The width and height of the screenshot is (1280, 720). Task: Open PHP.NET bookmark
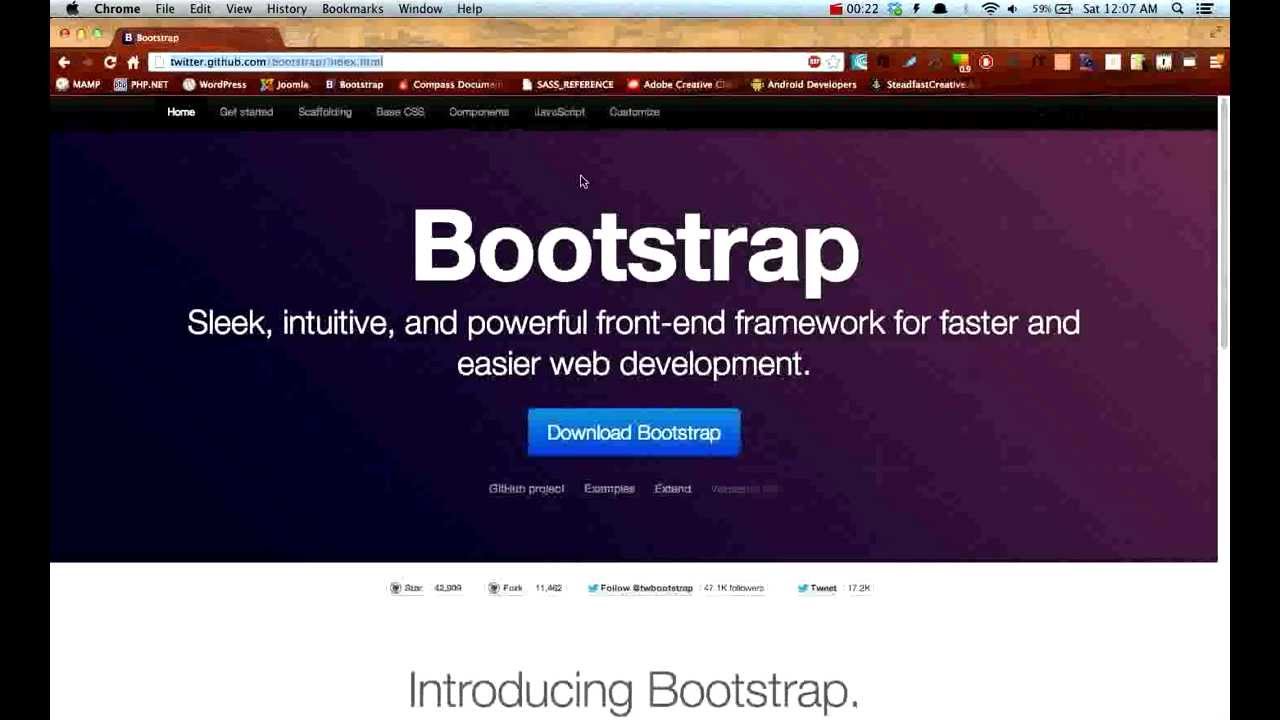141,85
